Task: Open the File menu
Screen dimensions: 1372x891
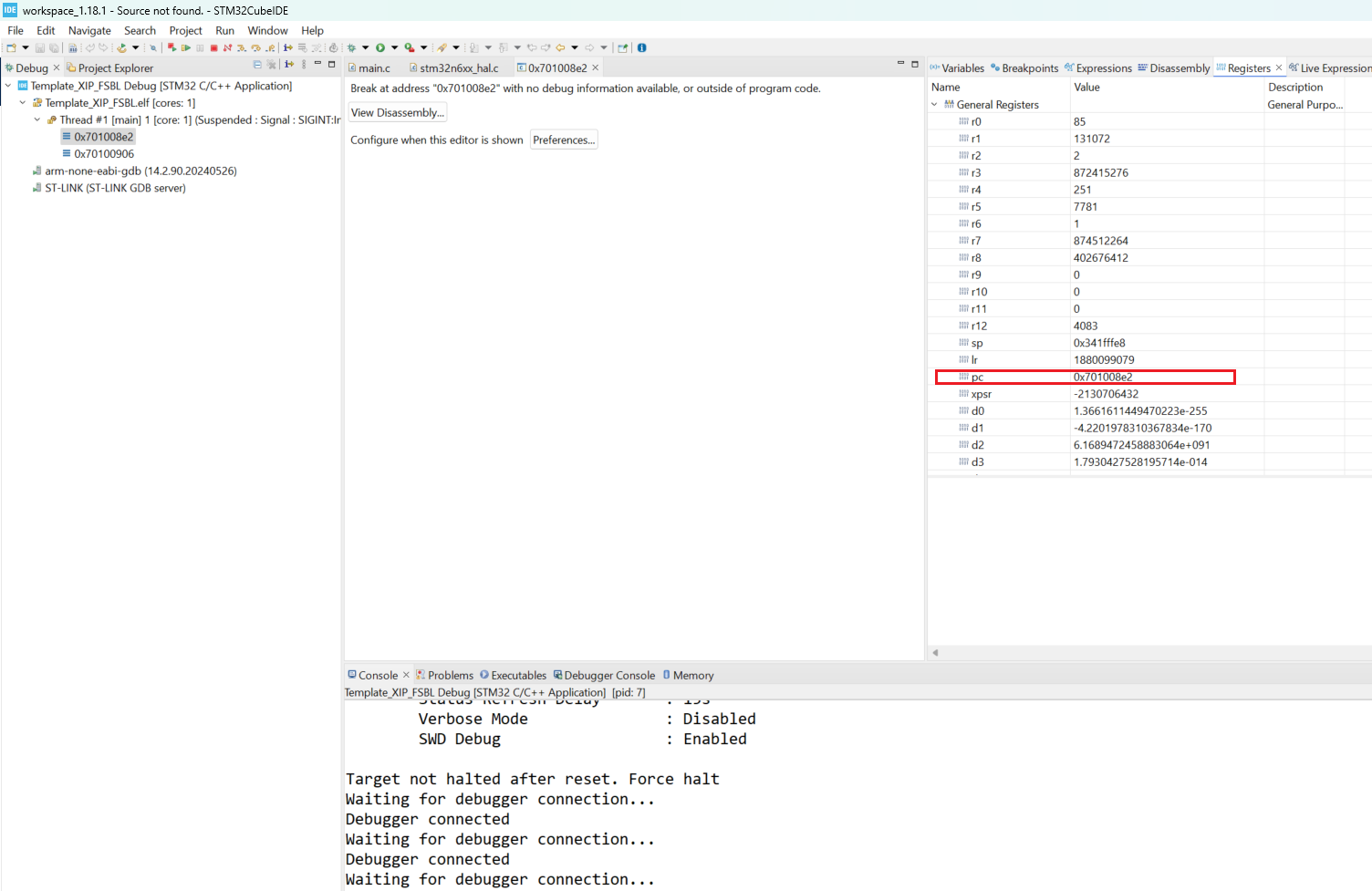Action: tap(16, 30)
